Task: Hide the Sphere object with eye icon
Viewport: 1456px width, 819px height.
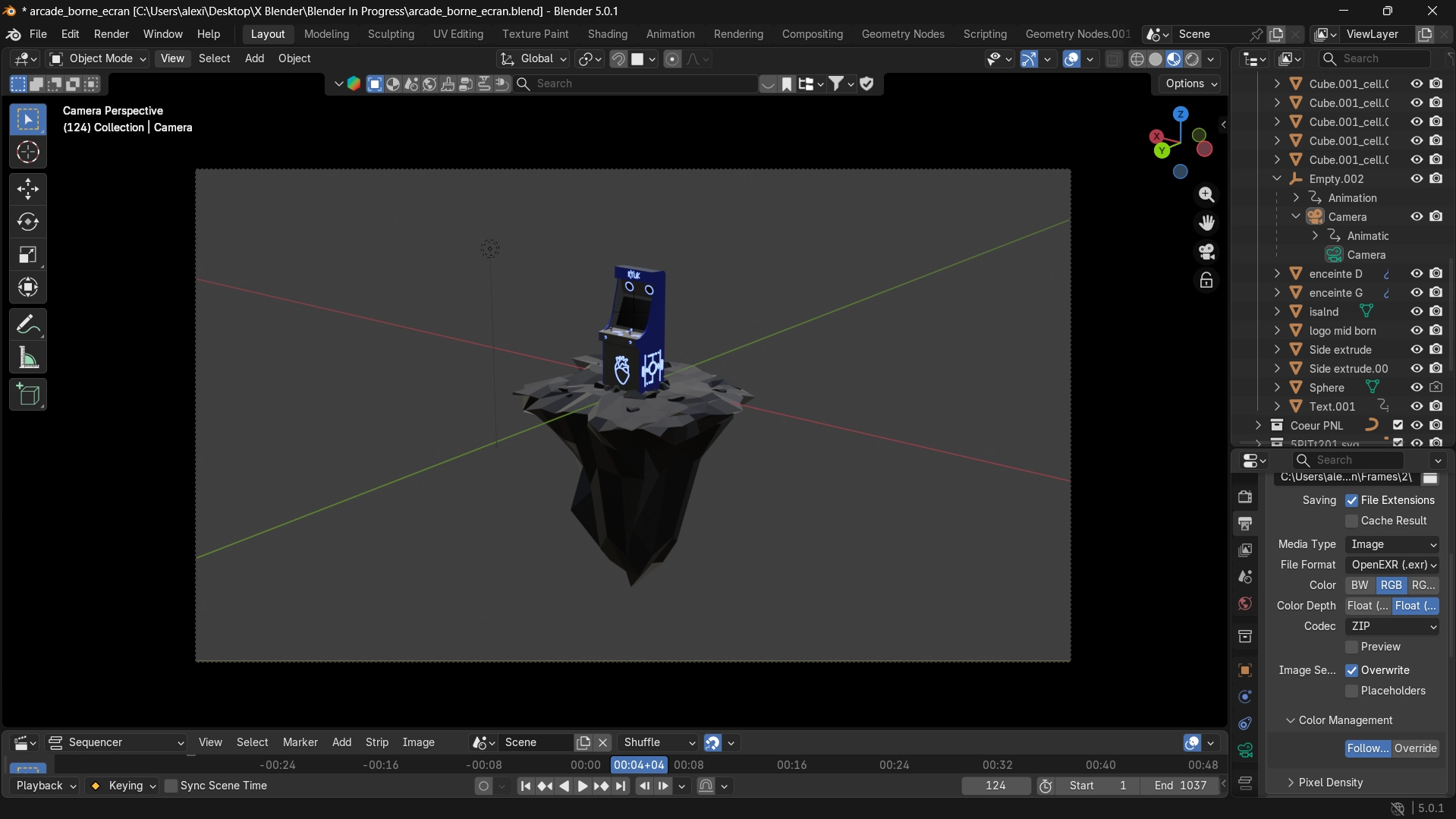Action: pyautogui.click(x=1416, y=388)
